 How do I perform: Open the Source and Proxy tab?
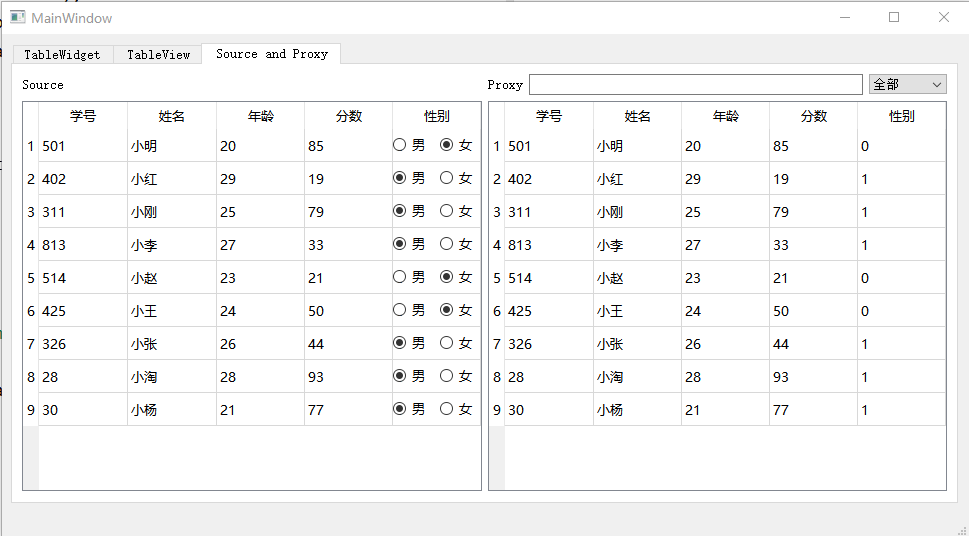[271, 54]
